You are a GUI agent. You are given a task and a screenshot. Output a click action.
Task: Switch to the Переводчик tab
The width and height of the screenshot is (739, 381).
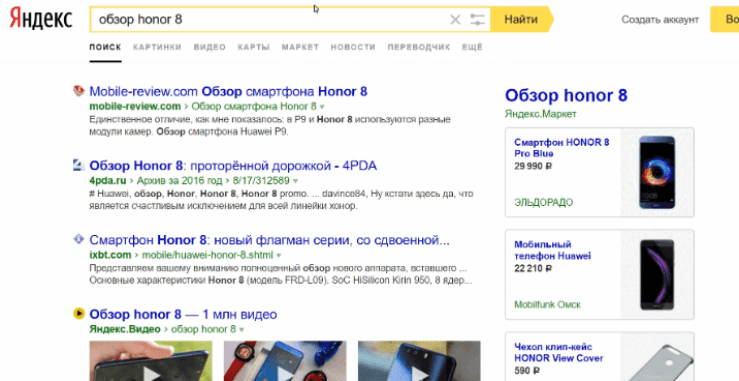(419, 47)
